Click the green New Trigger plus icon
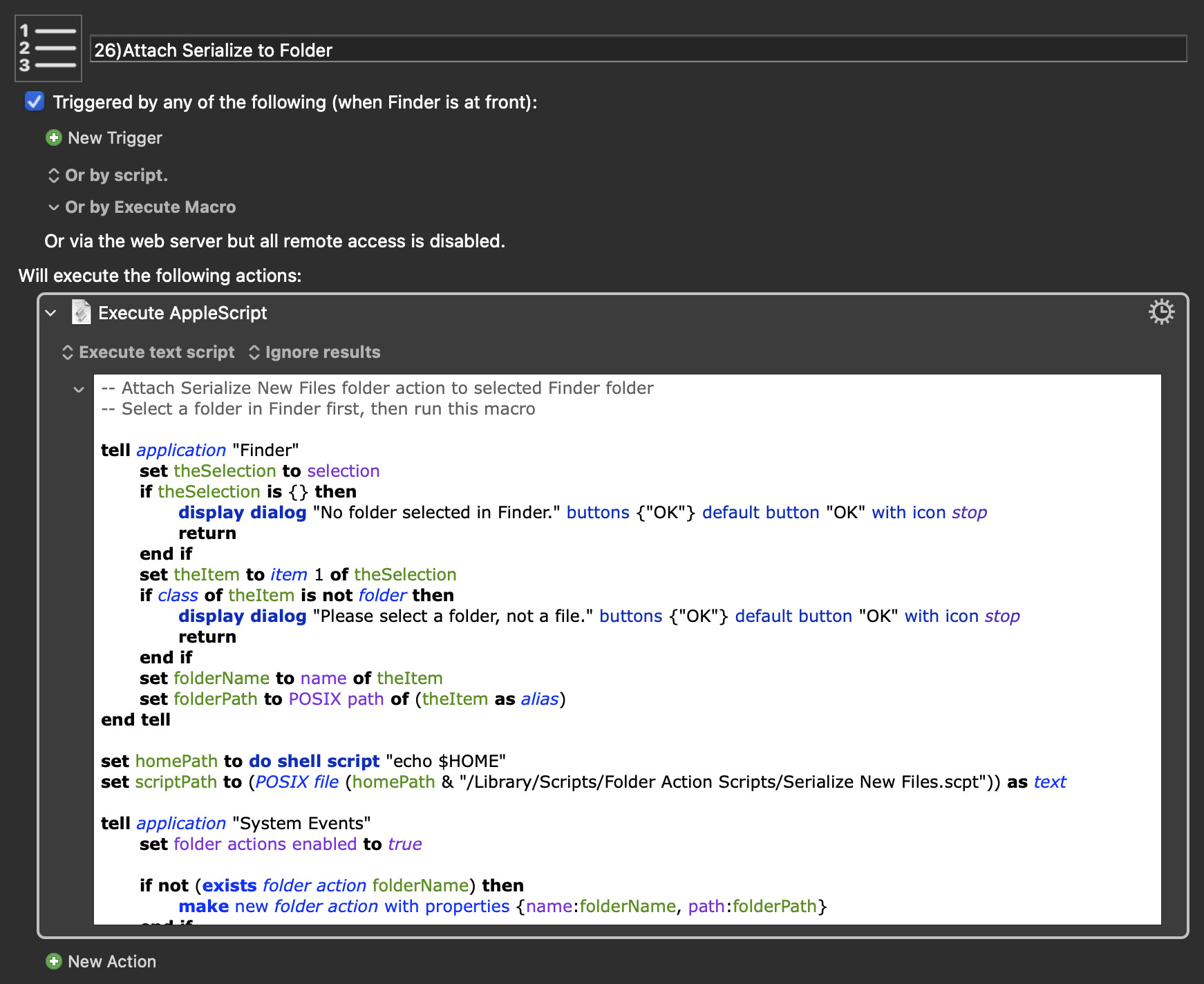 [54, 138]
